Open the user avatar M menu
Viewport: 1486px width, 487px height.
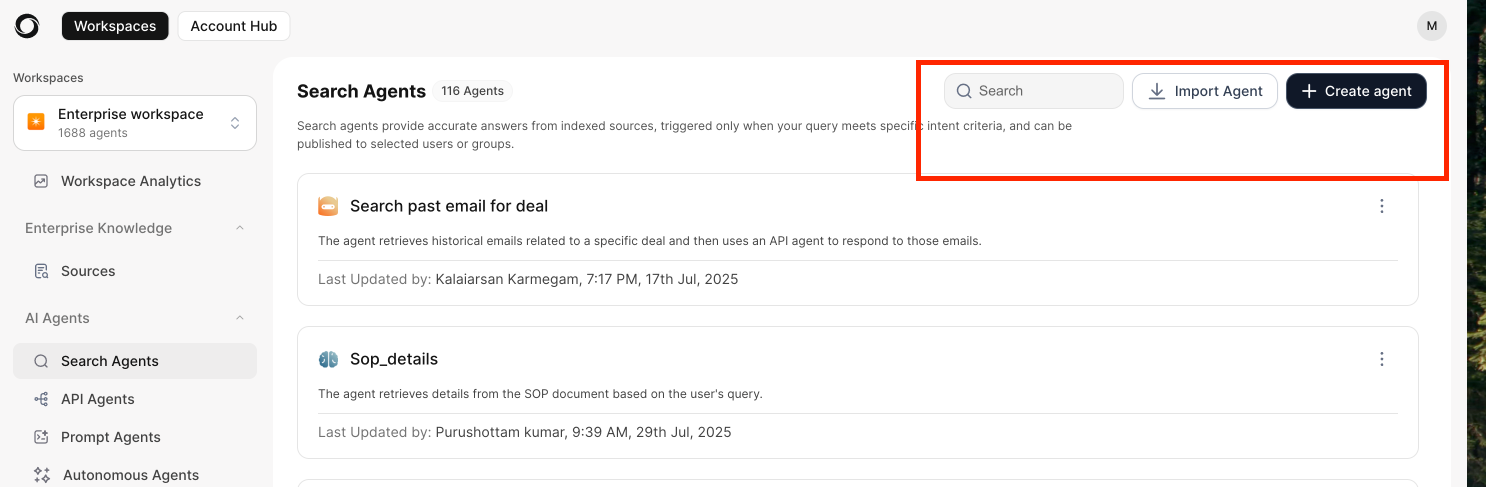(1432, 26)
